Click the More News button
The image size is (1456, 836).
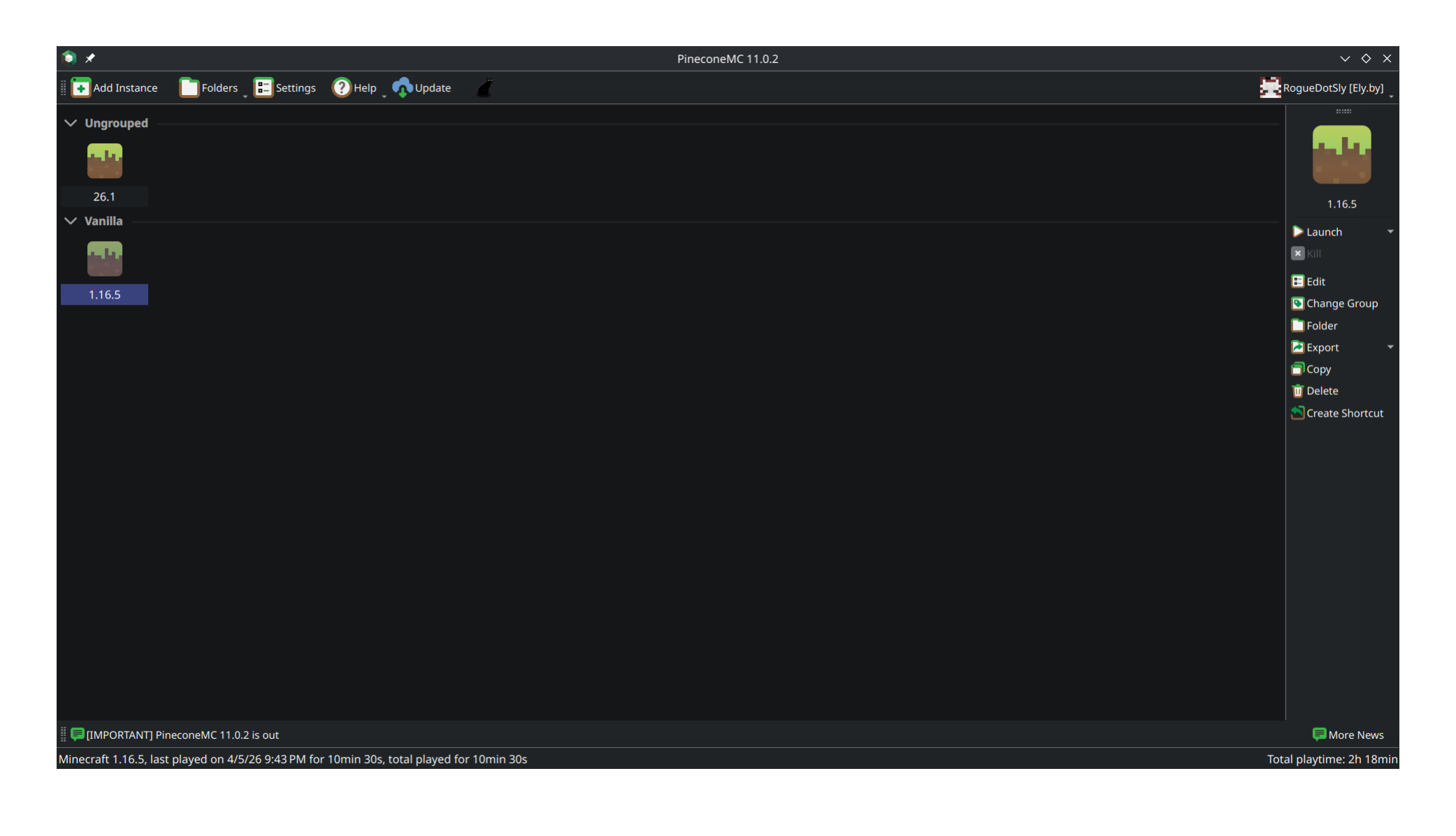point(1348,735)
